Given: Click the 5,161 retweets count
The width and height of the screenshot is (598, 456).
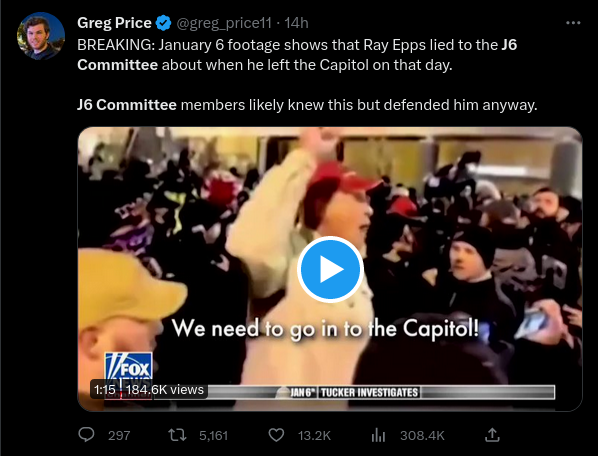Looking at the screenshot, I should click(213, 435).
